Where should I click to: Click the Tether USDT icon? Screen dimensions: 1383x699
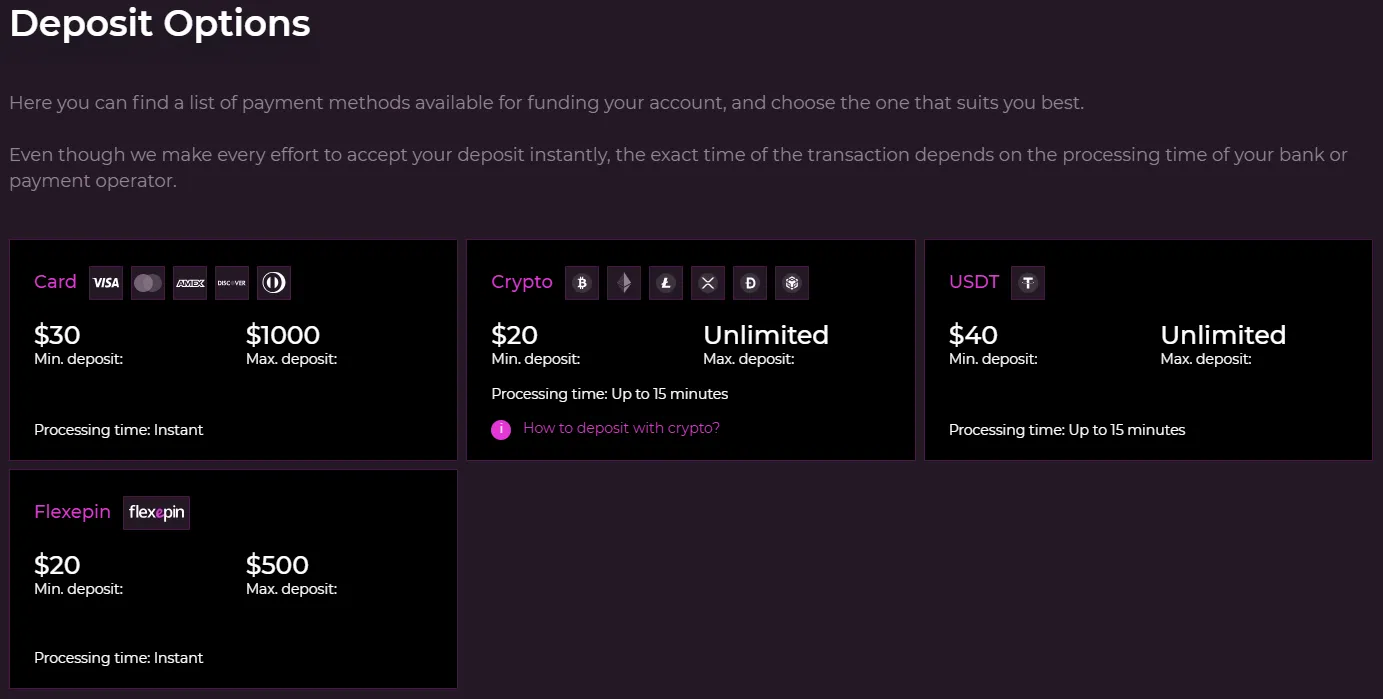[1028, 283]
